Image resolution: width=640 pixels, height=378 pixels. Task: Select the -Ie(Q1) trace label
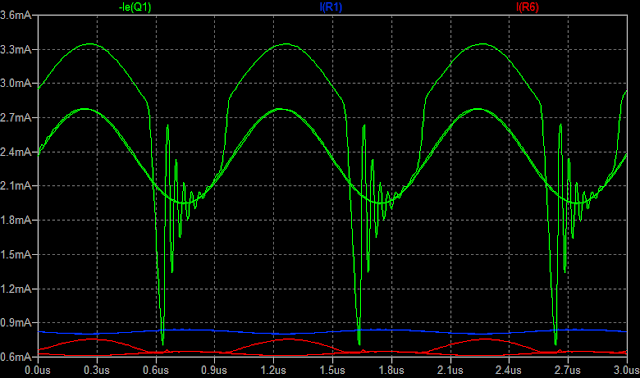point(135,7)
